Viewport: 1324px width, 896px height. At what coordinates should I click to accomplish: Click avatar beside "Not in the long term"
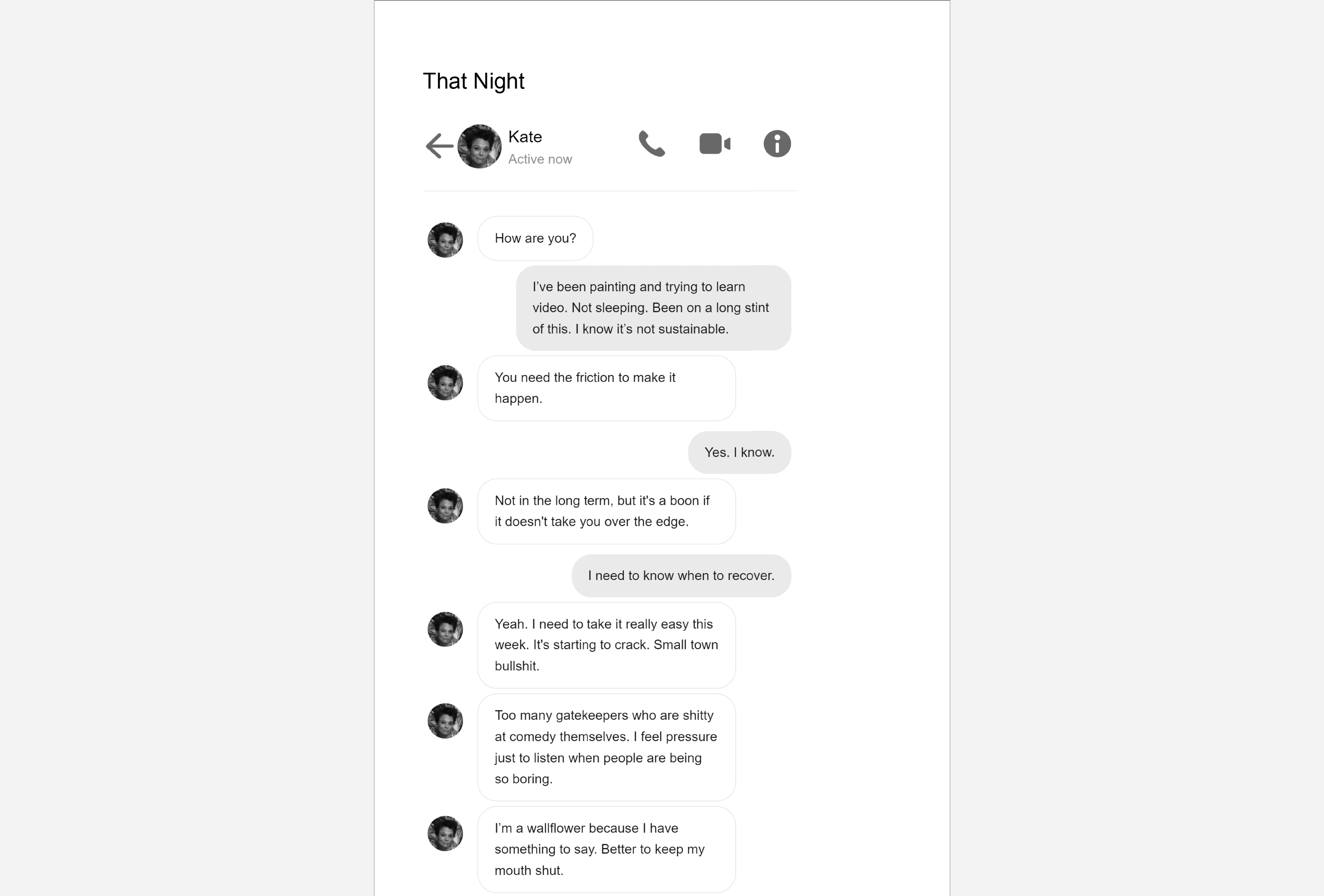(445, 506)
